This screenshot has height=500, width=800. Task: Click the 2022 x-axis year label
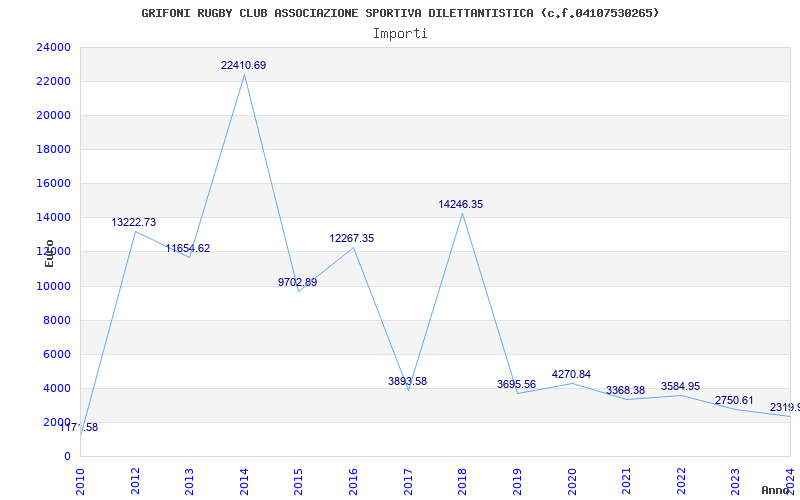click(x=681, y=481)
